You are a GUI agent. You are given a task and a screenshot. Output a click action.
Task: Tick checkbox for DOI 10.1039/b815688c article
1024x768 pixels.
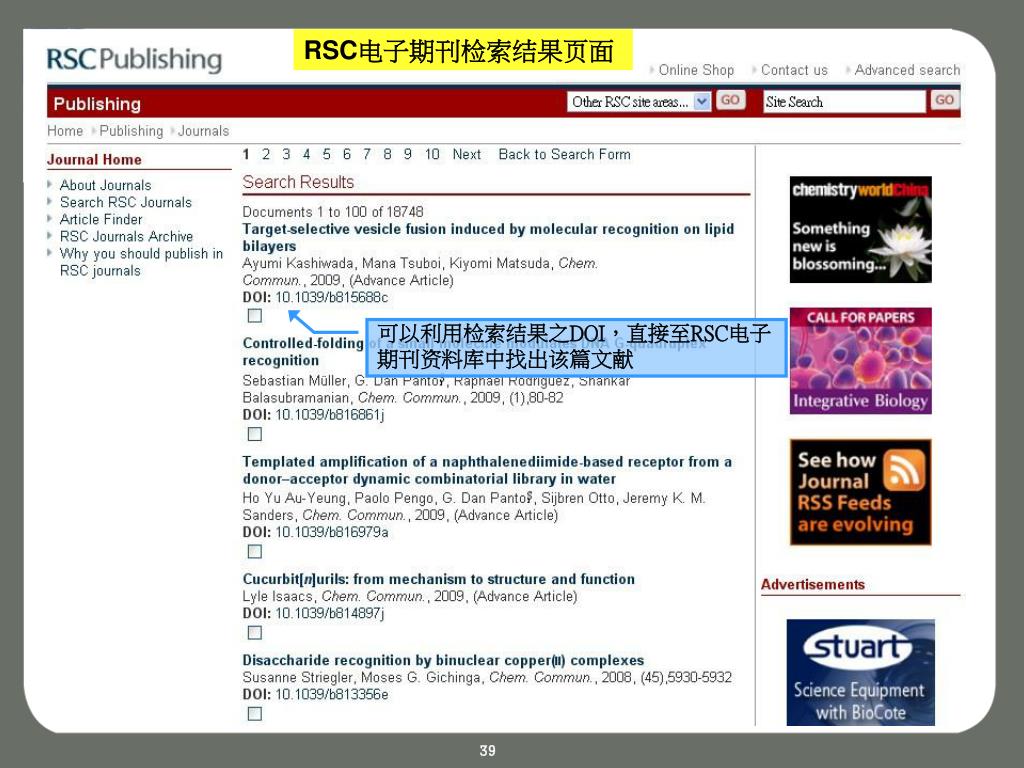(x=255, y=316)
